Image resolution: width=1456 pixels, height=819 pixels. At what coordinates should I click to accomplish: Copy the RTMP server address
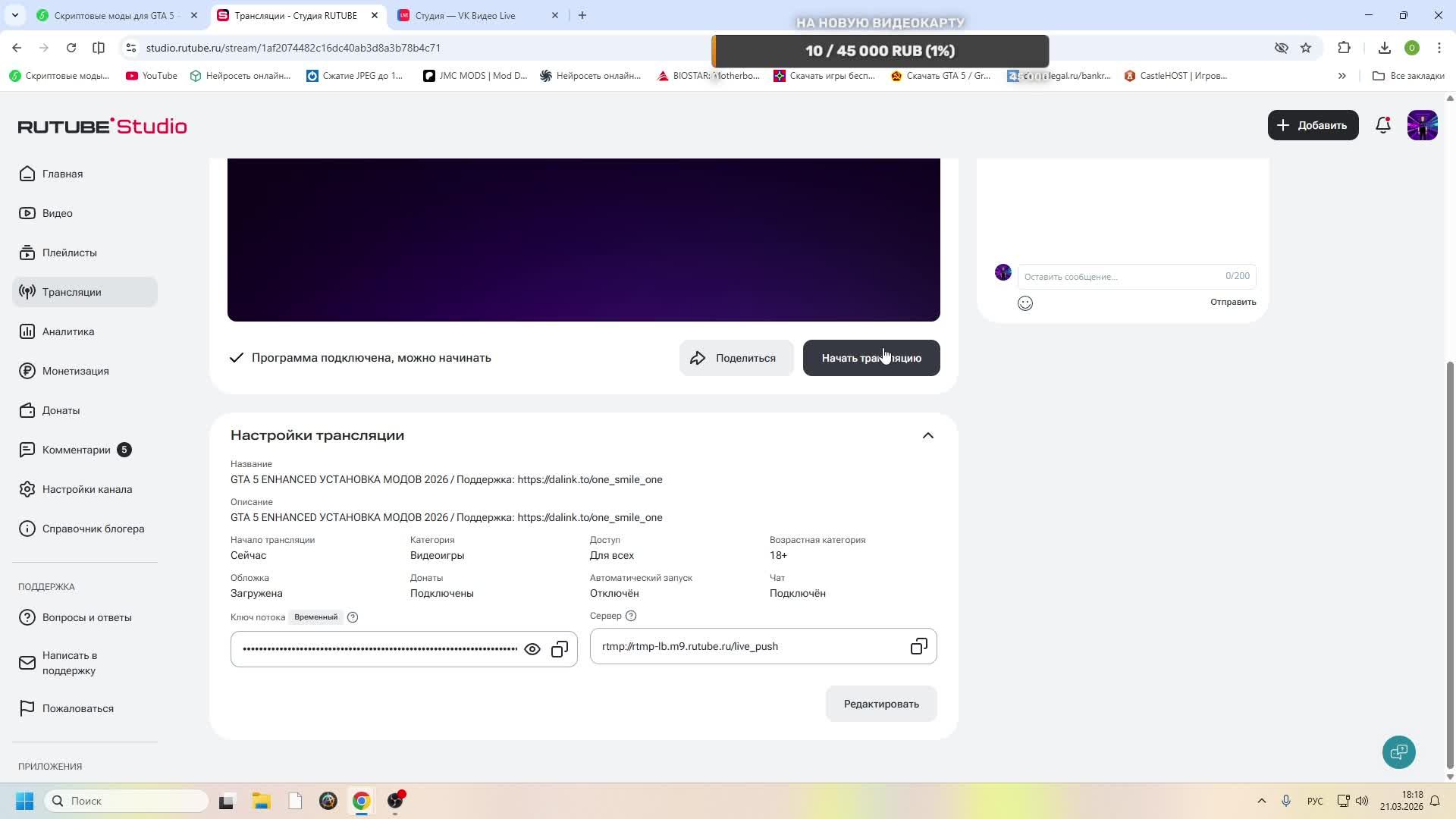click(x=918, y=646)
